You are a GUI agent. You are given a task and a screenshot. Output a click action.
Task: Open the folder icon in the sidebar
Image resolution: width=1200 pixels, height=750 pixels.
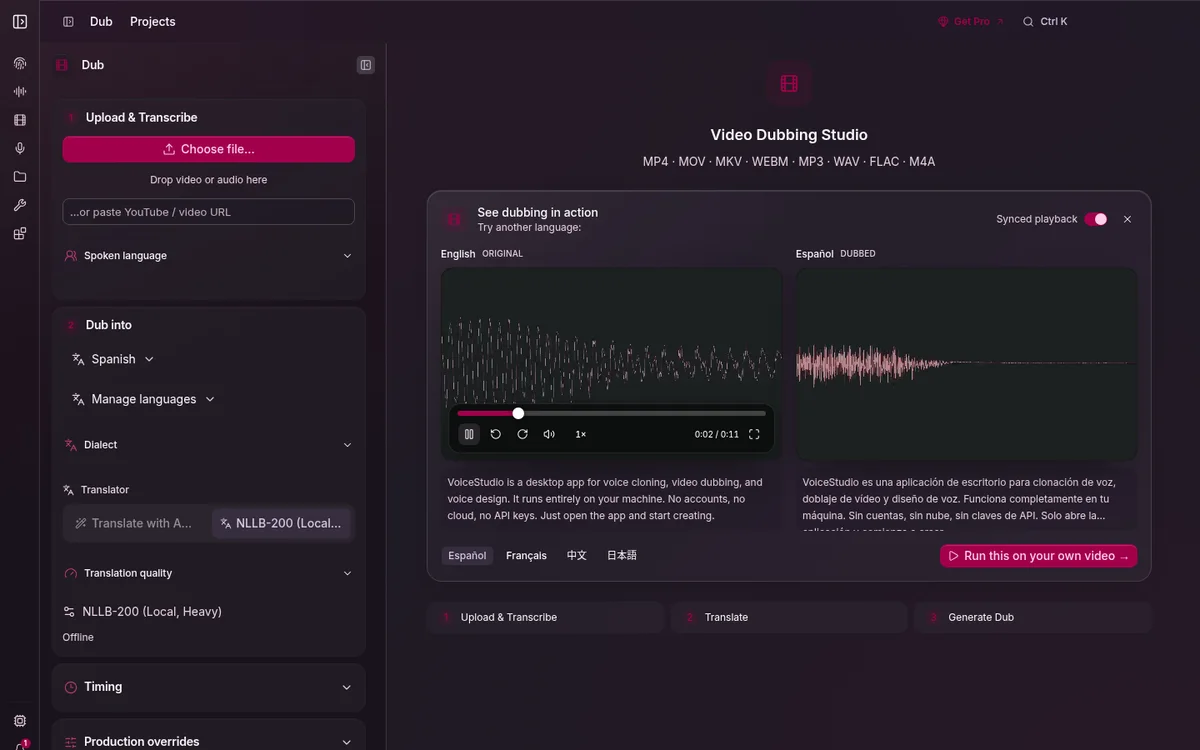[20, 177]
